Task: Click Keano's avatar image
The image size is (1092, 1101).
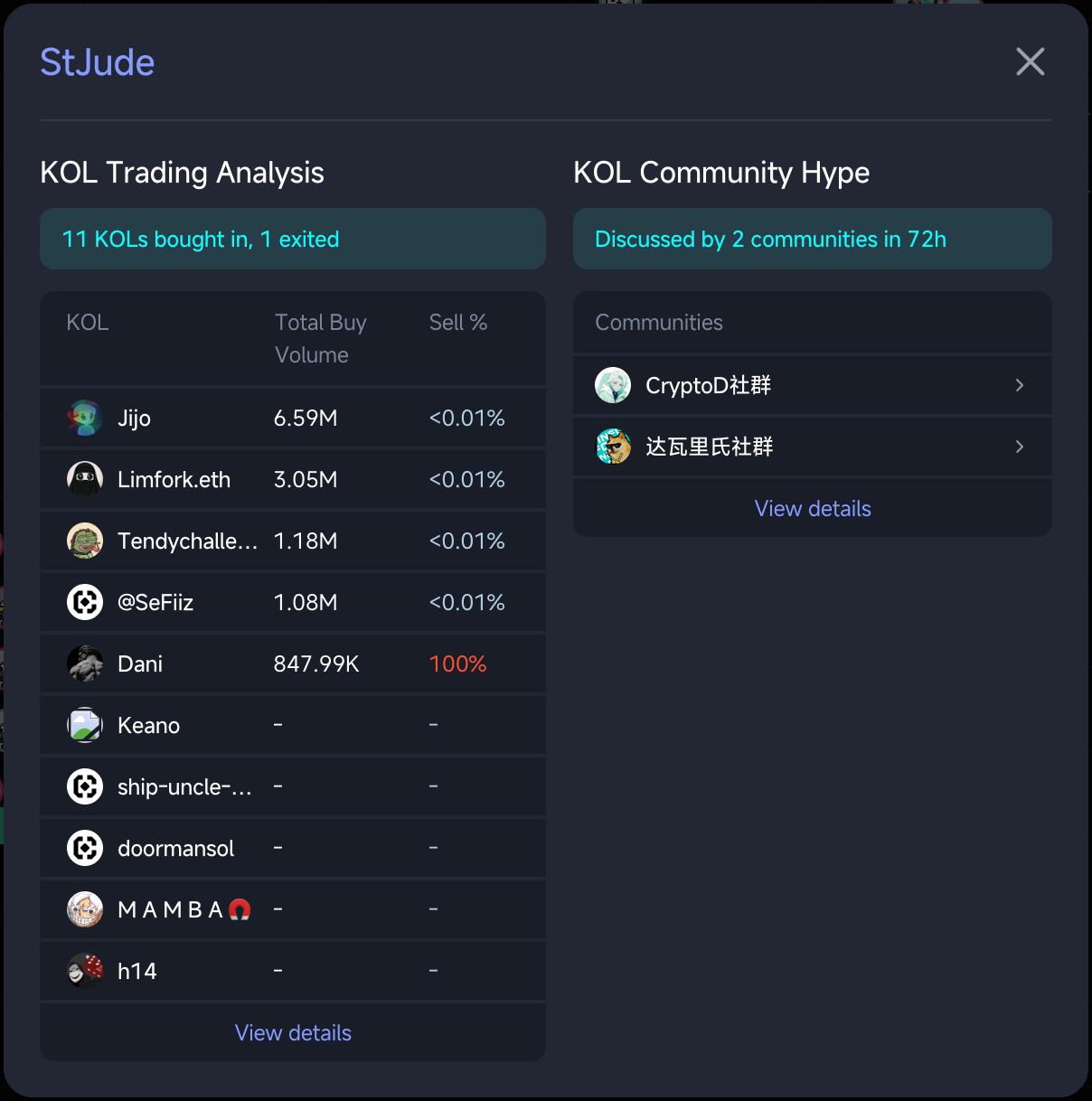Action: [85, 725]
